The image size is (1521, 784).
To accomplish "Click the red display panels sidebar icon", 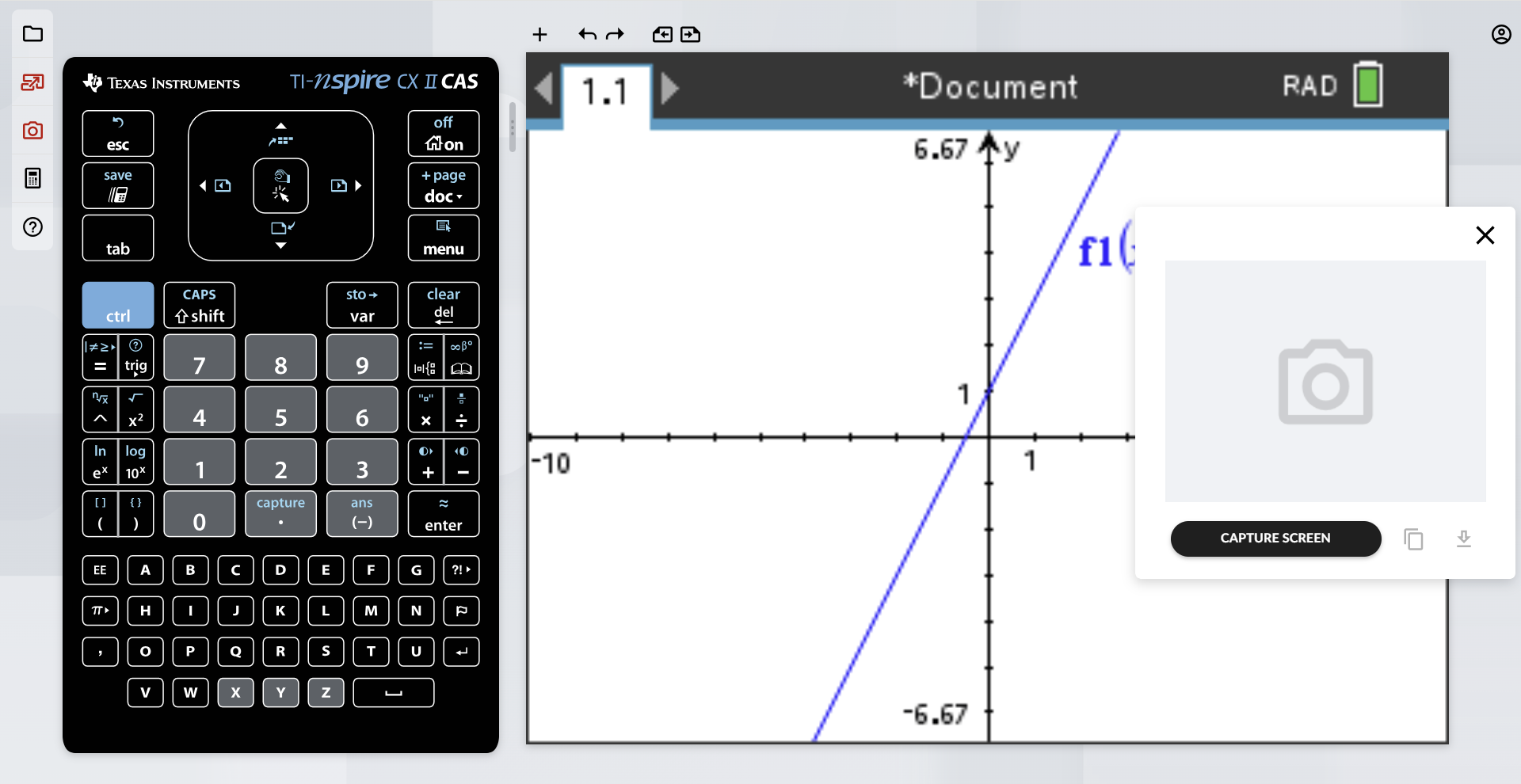I will click(32, 82).
